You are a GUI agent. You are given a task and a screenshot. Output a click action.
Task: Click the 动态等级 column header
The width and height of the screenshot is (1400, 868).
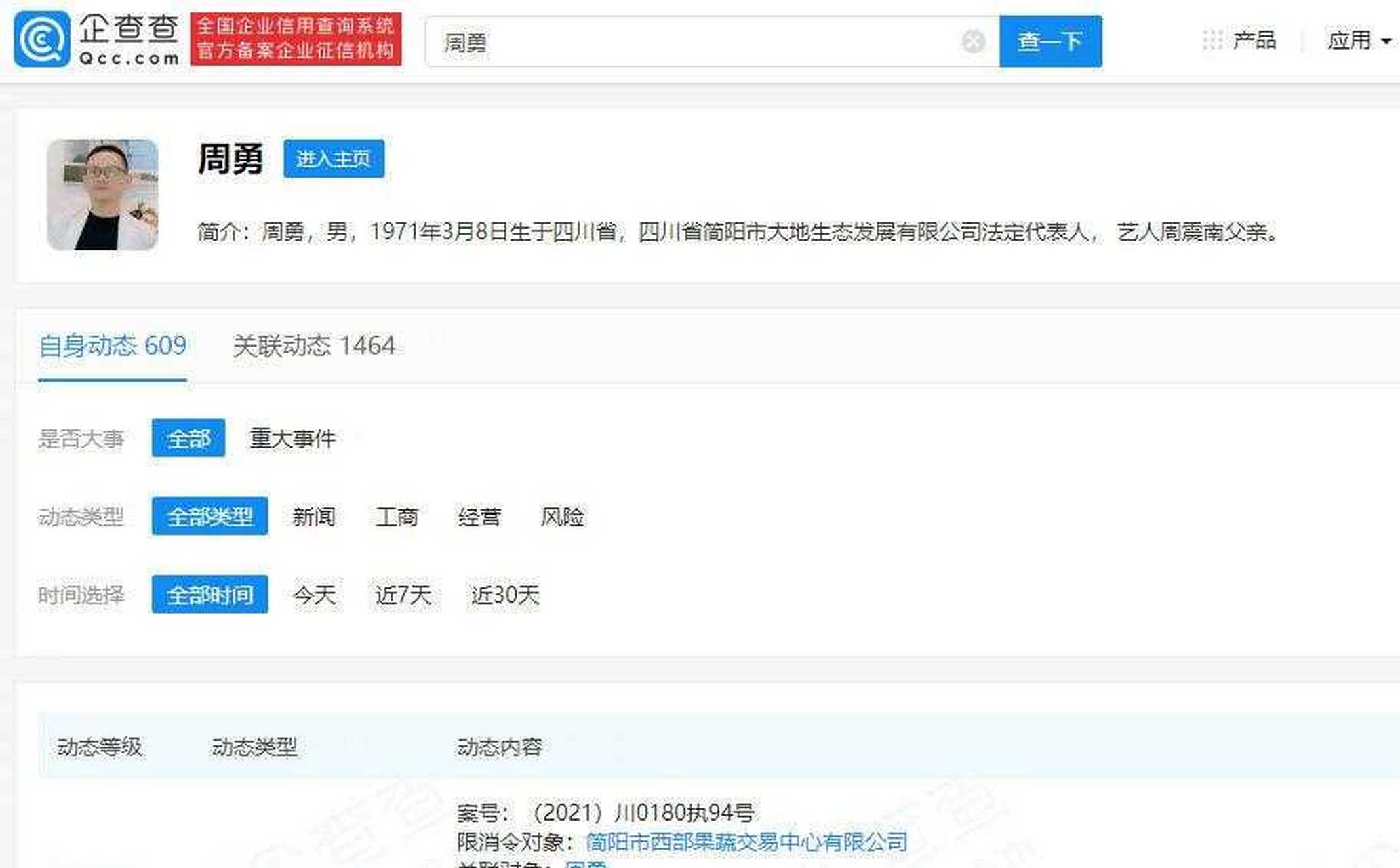(100, 747)
